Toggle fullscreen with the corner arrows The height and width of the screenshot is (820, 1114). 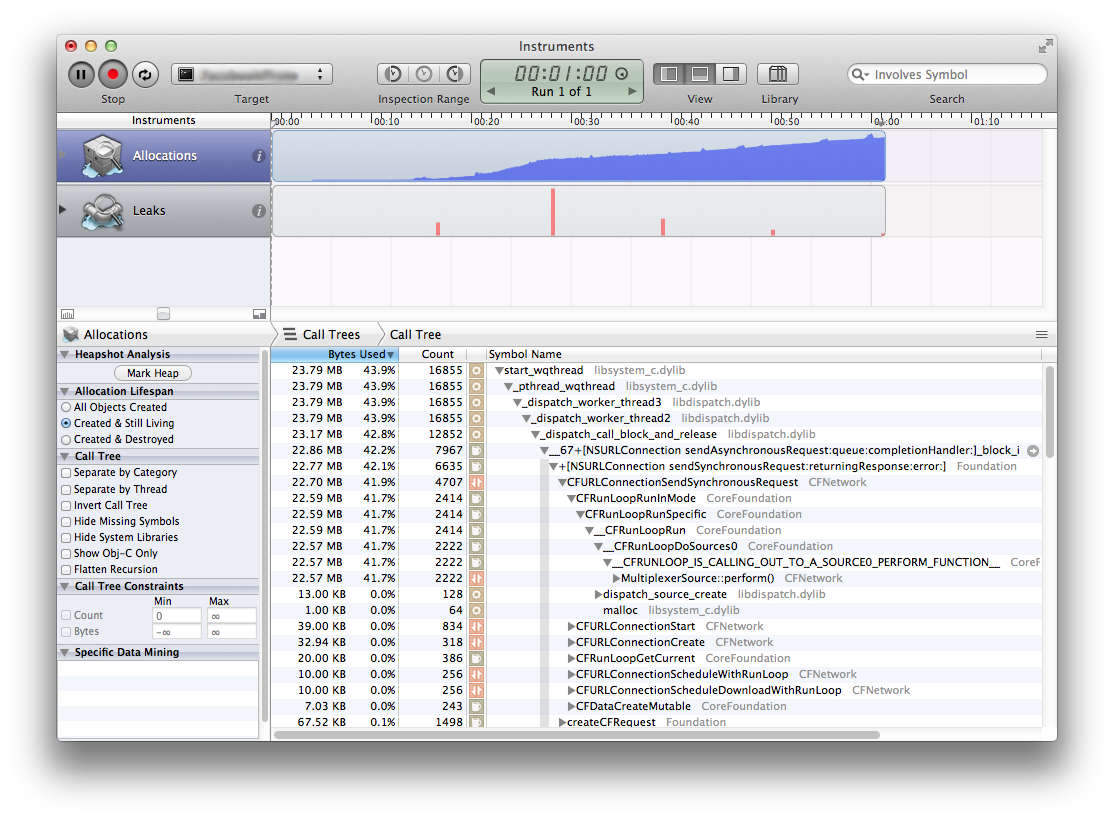pyautogui.click(x=1045, y=47)
